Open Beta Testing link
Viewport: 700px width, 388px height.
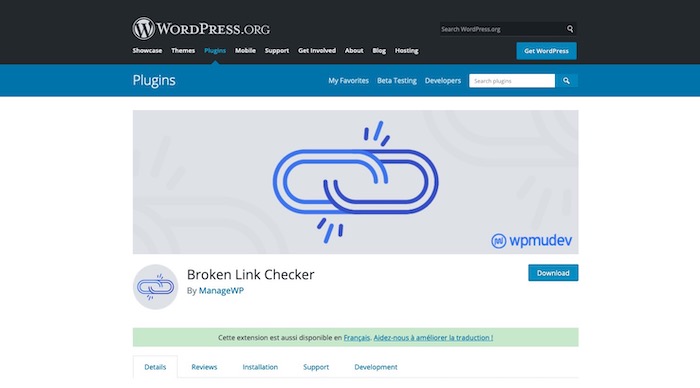(x=397, y=81)
